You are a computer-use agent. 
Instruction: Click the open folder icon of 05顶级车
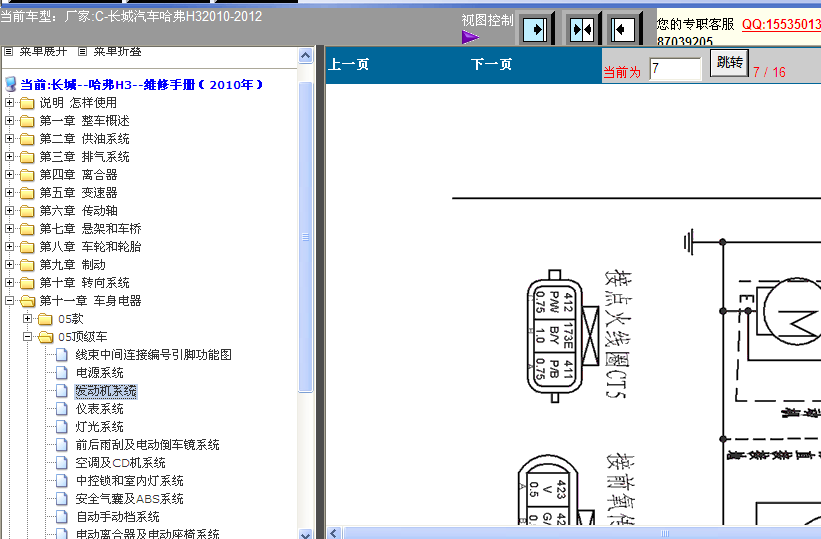(x=46, y=337)
